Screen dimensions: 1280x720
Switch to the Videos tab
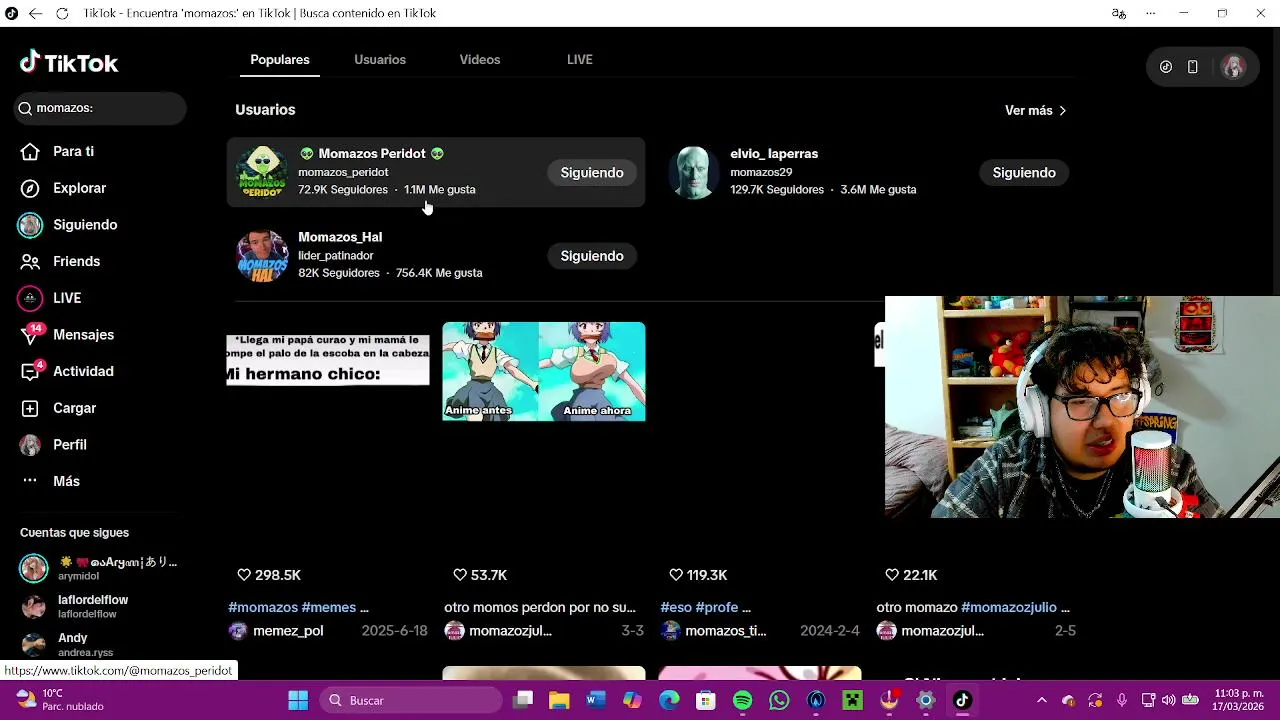(480, 60)
